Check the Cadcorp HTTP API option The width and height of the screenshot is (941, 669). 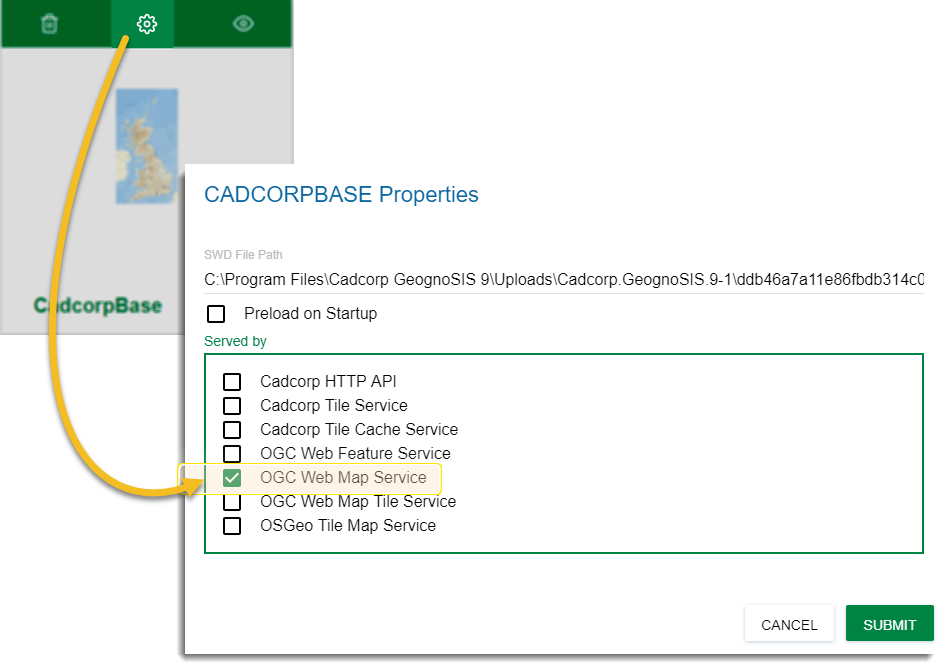(x=232, y=381)
